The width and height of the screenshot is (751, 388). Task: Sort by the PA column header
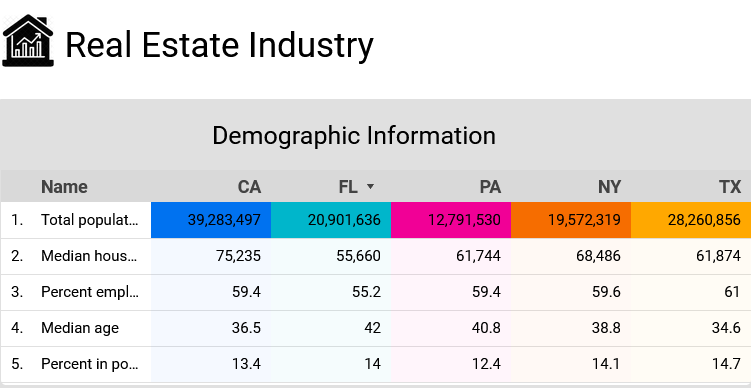(x=490, y=187)
